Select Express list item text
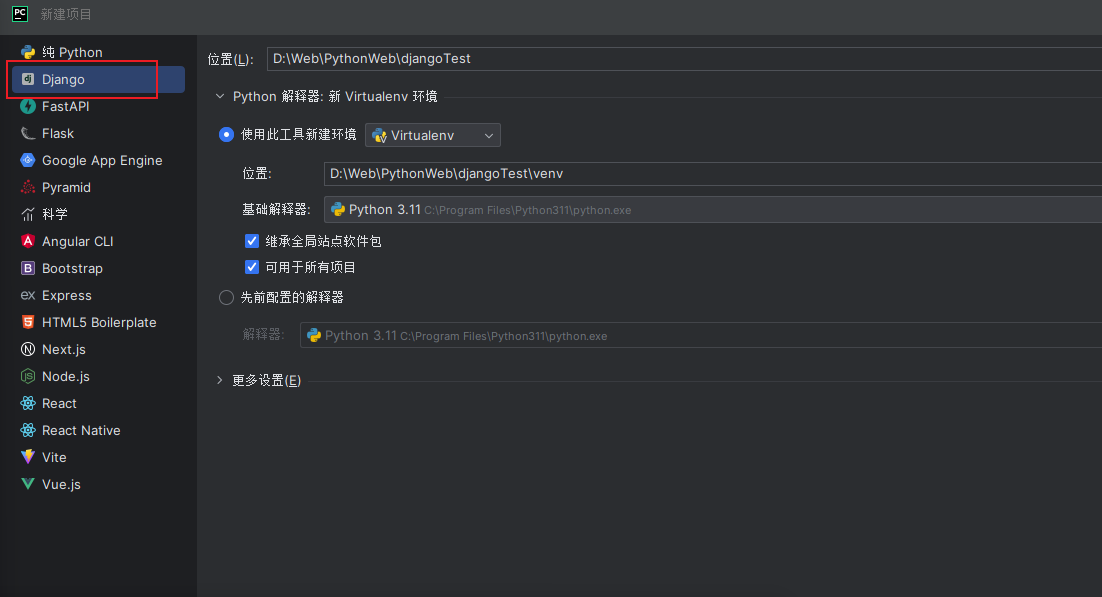This screenshot has width=1102, height=597. [67, 295]
